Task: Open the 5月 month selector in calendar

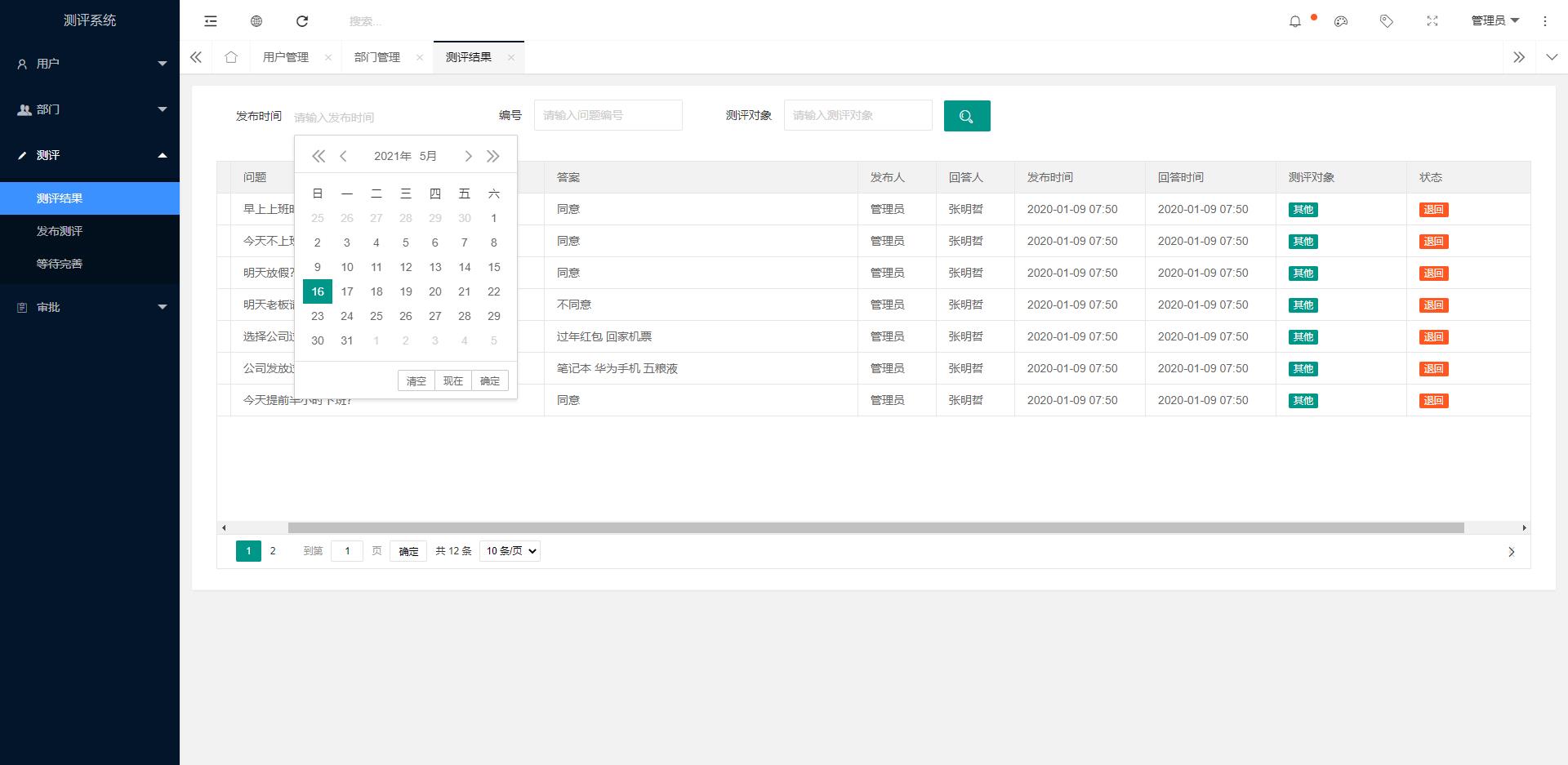Action: click(428, 156)
